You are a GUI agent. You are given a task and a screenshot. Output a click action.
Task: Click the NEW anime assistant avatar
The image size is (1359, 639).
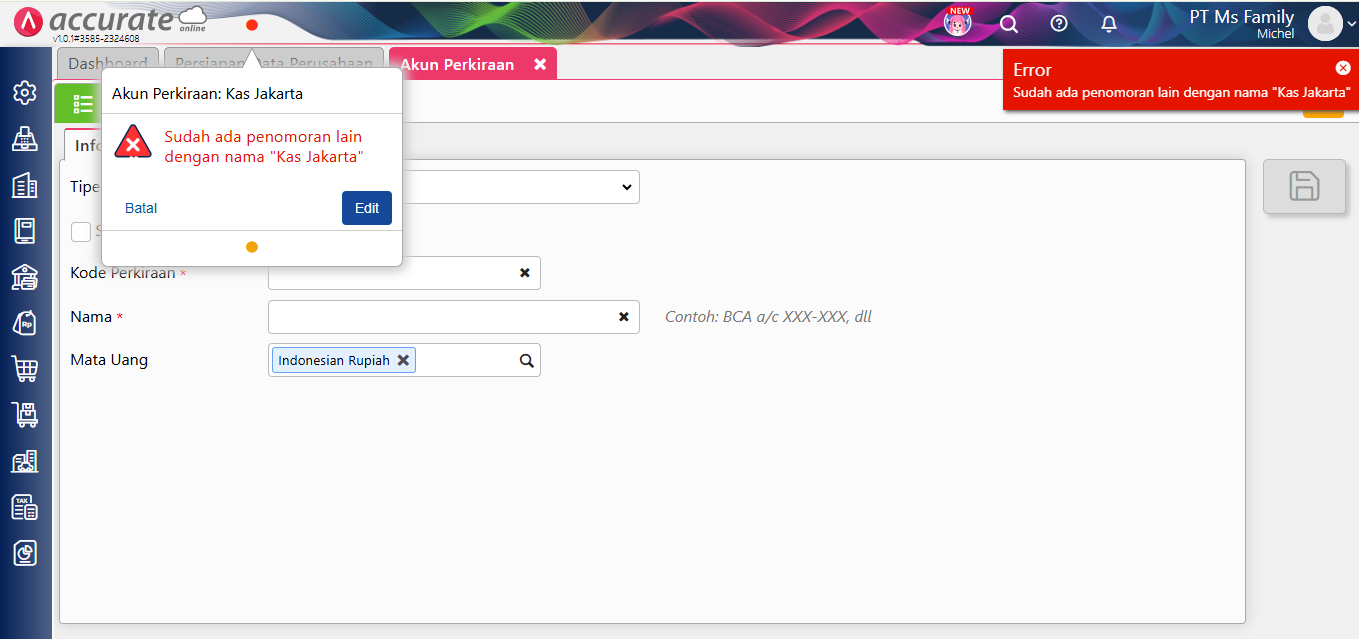coord(958,23)
